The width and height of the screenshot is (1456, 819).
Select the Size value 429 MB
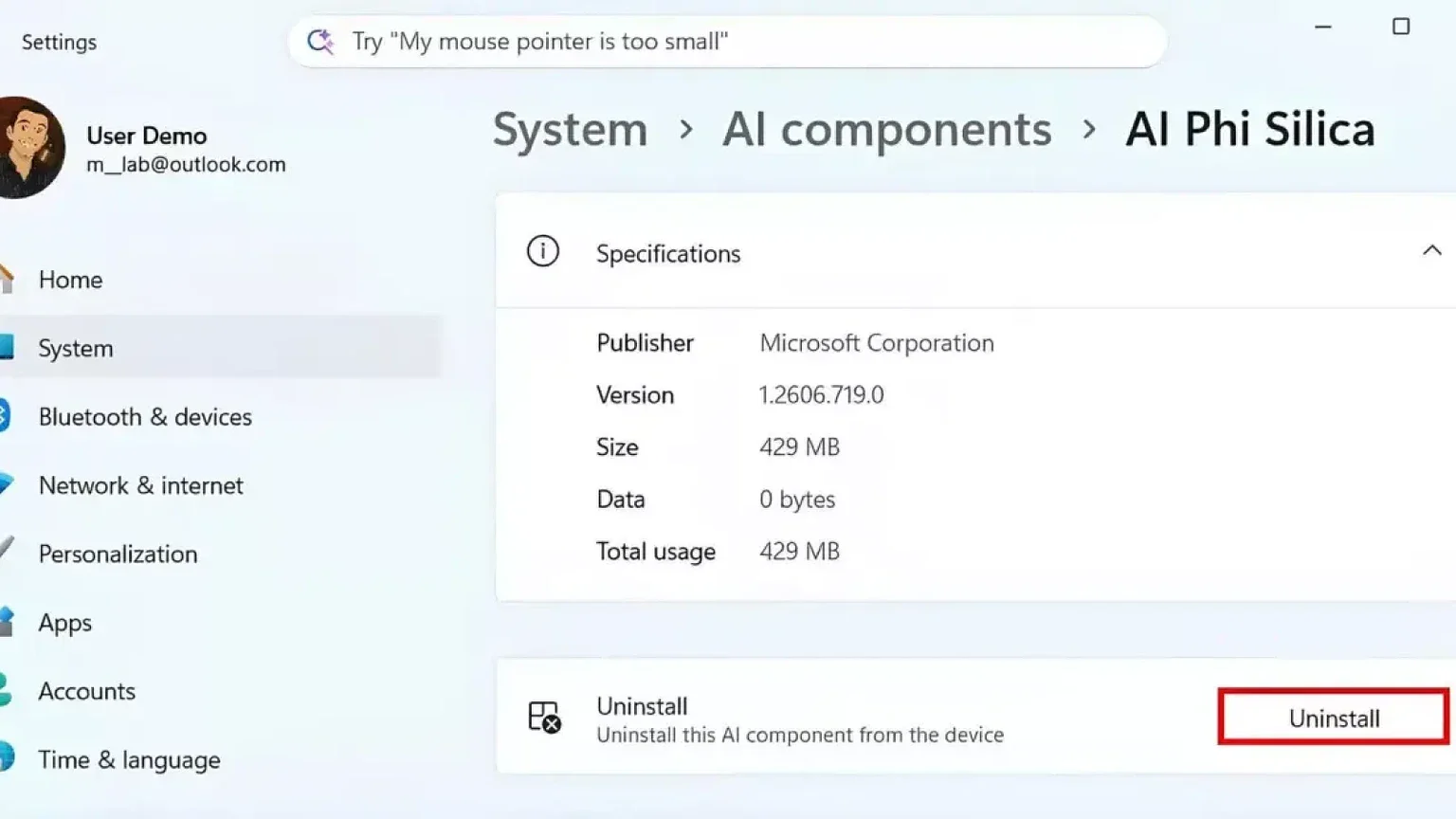pos(800,446)
